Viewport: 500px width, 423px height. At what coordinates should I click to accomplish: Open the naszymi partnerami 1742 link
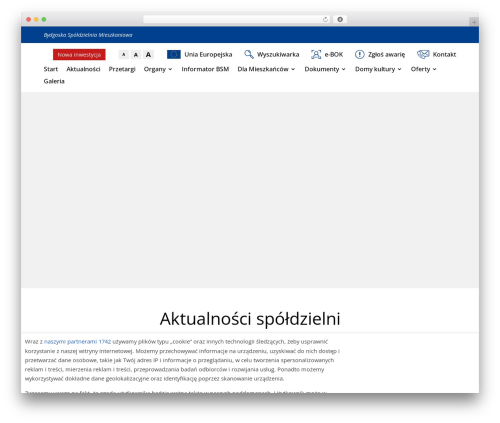click(77, 342)
